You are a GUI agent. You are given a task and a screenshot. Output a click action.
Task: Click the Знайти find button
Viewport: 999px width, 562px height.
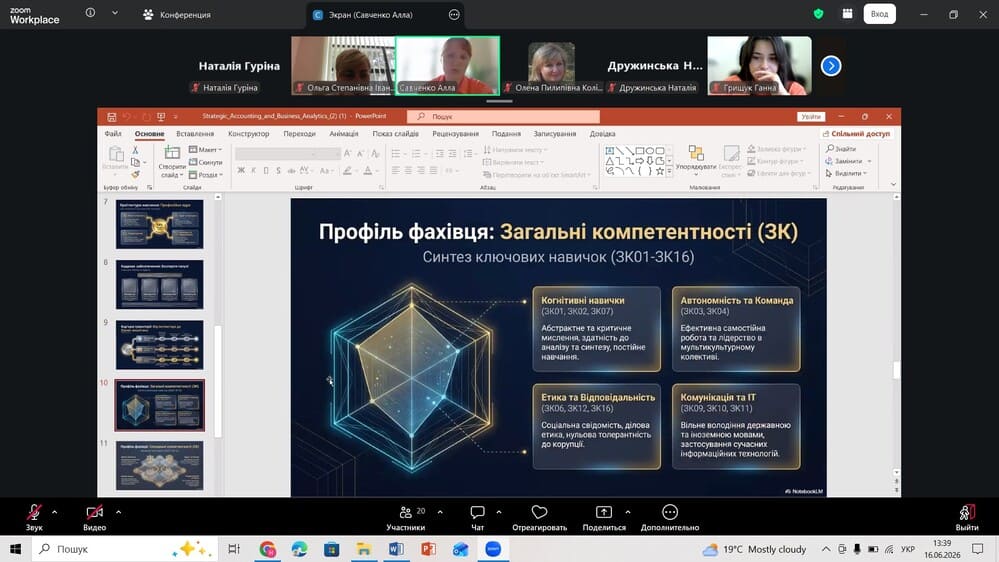[x=841, y=148]
